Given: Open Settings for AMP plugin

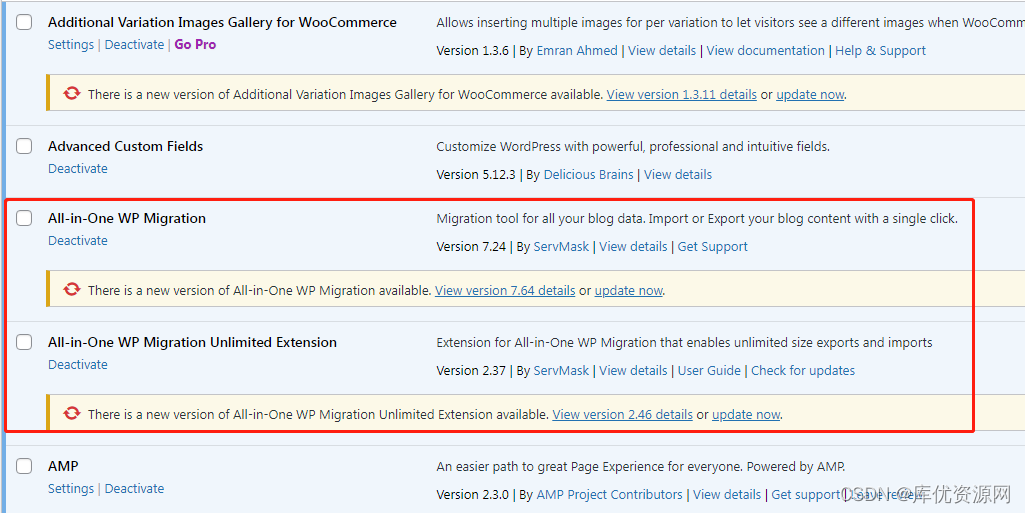Looking at the screenshot, I should click(x=71, y=488).
